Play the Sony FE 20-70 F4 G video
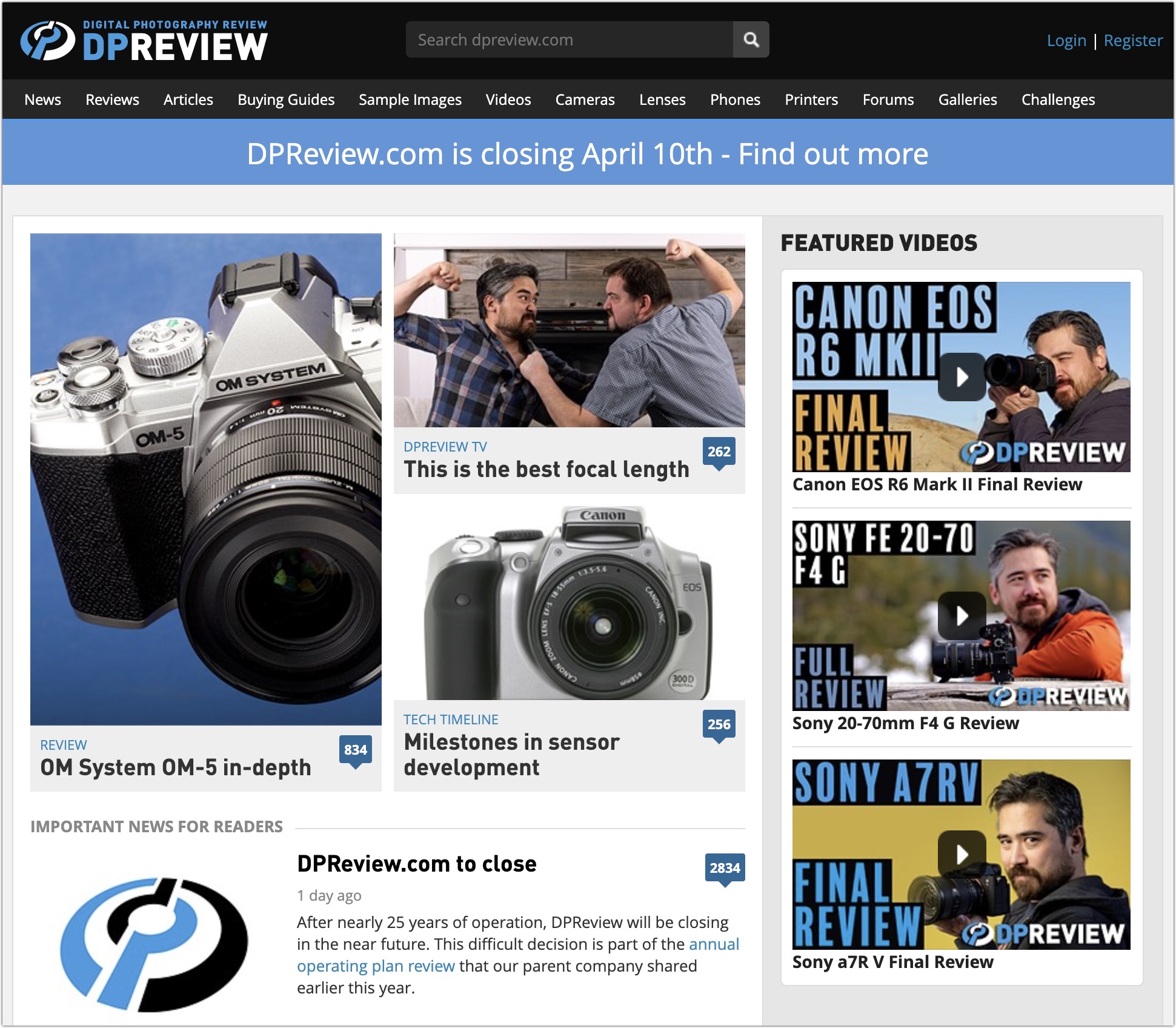 click(962, 616)
